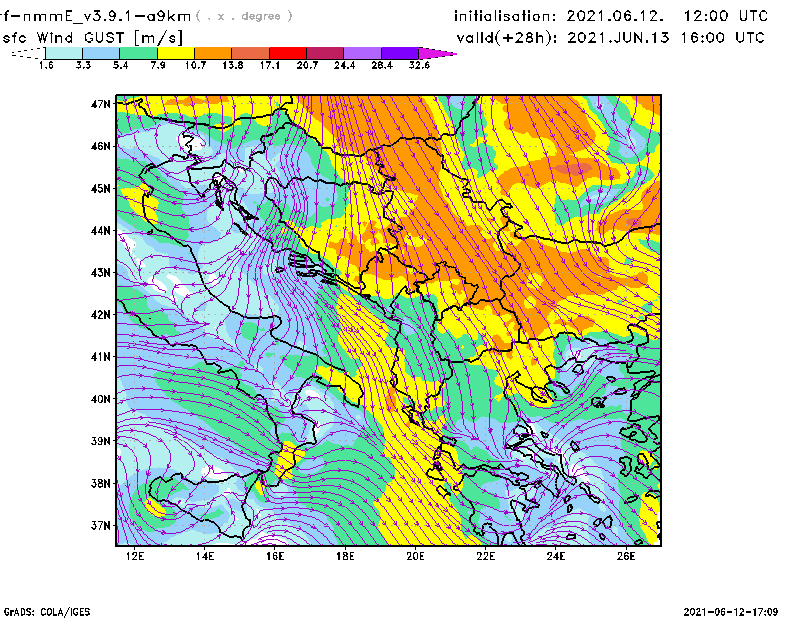The image size is (800, 618).
Task: Click the 22E longitude label
Action: (x=486, y=556)
